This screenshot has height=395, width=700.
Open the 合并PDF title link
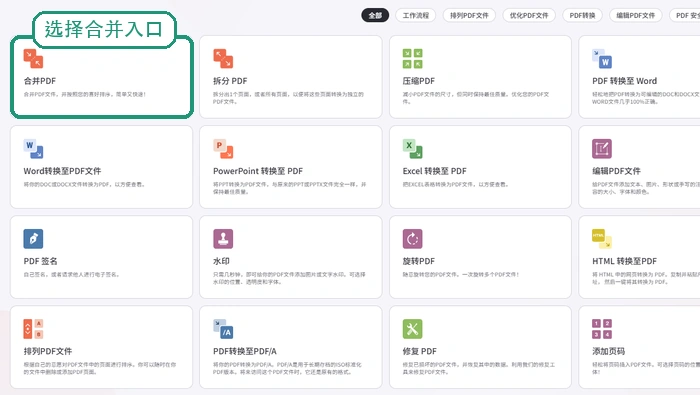[40, 81]
